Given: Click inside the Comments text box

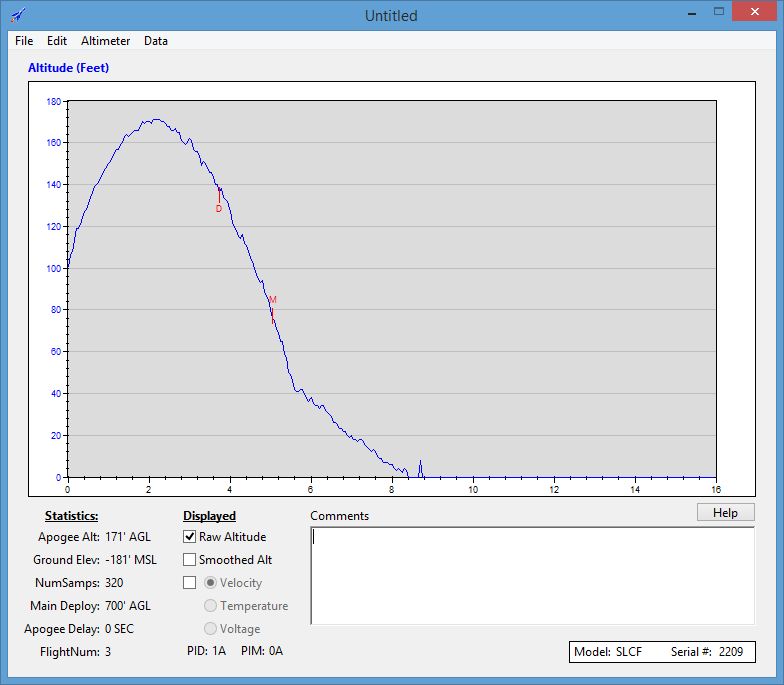Looking at the screenshot, I should [x=532, y=576].
